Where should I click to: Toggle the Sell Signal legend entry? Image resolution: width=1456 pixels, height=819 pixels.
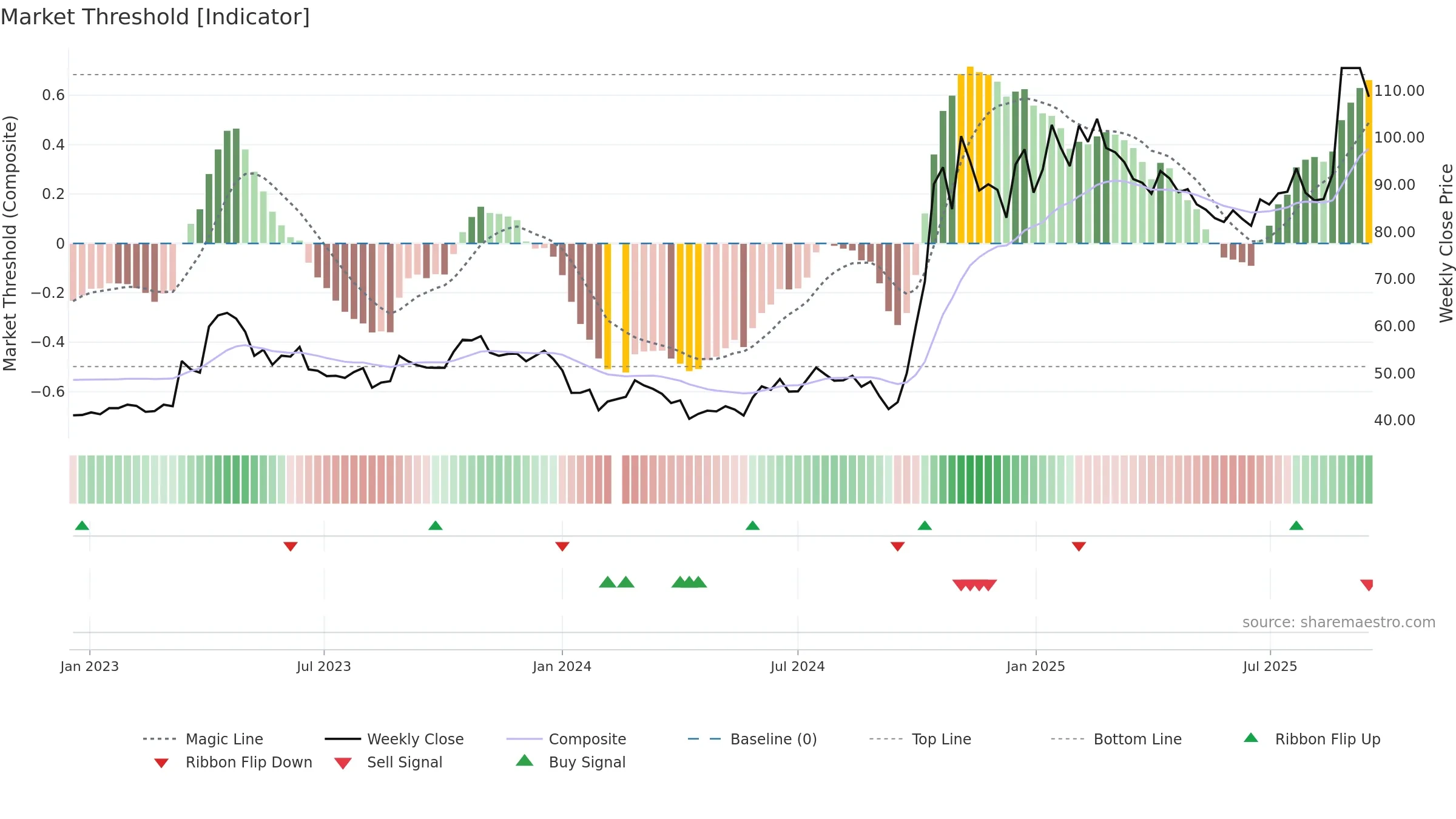(388, 762)
